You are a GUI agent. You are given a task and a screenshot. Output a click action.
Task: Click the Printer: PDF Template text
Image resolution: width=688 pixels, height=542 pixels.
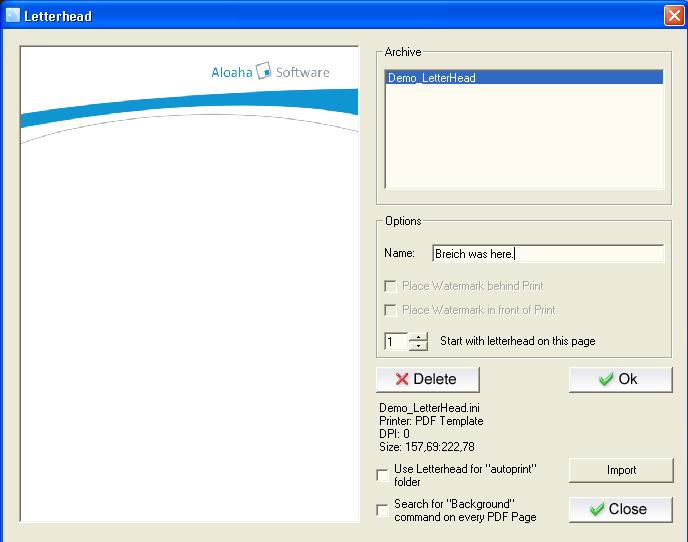431,421
